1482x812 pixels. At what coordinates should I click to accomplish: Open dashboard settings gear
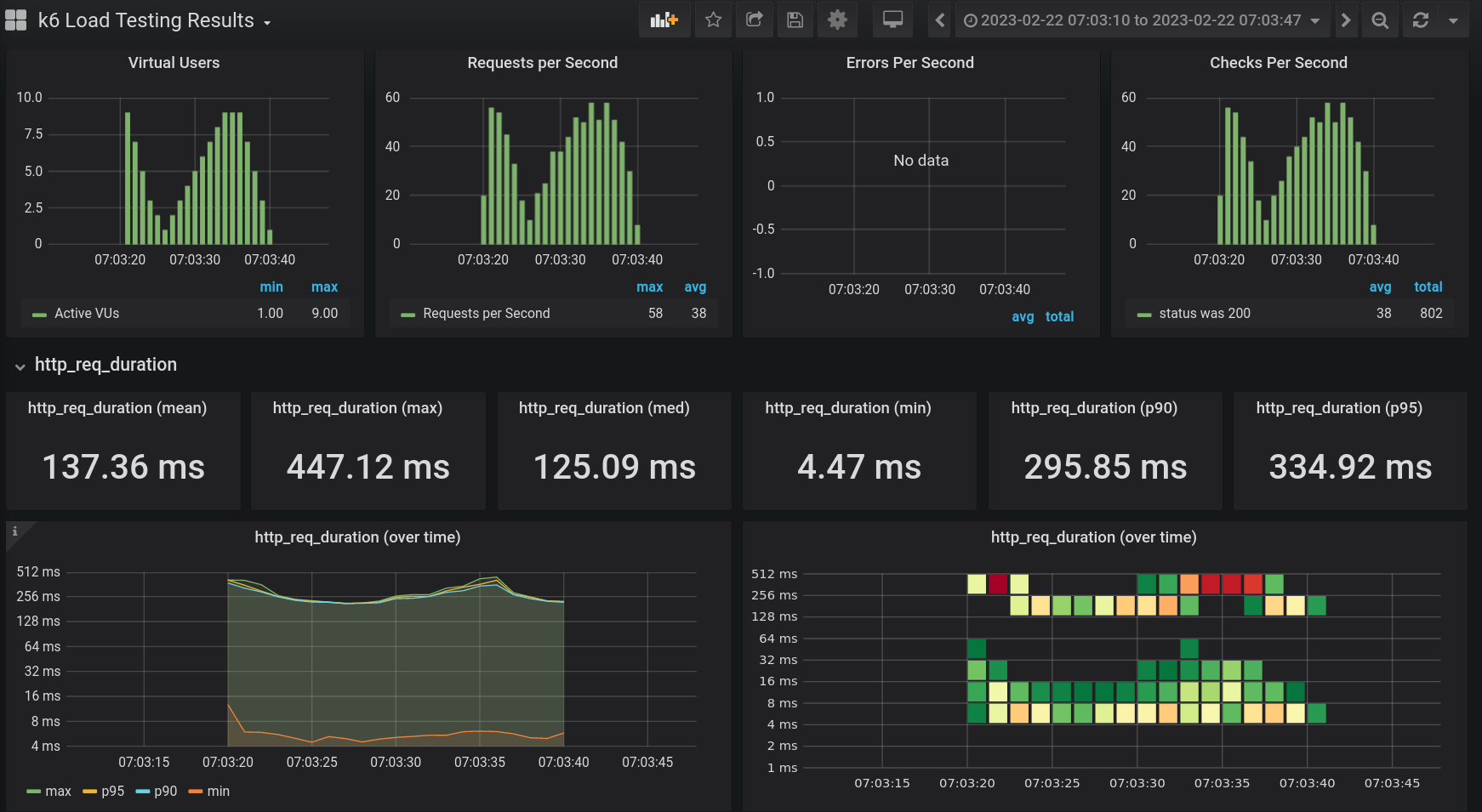coord(837,20)
